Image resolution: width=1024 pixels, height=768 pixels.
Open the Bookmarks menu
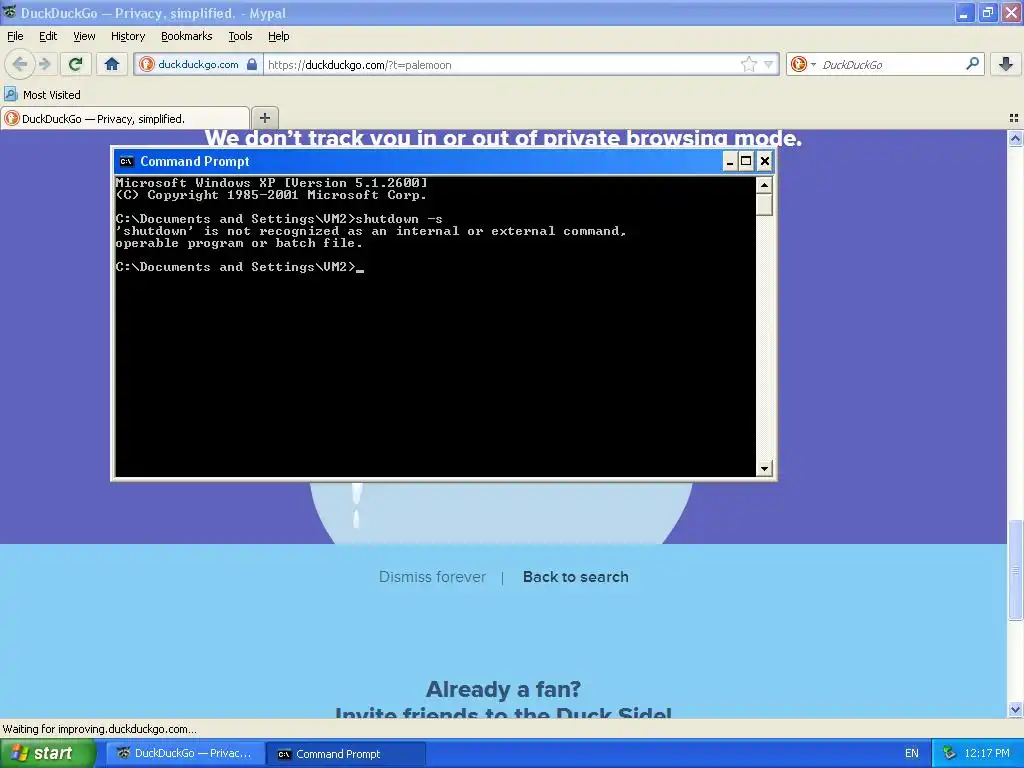(x=187, y=37)
